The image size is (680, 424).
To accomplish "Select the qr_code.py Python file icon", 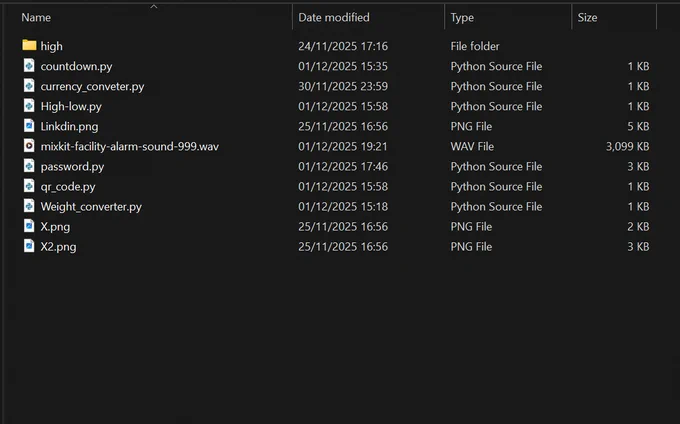I will [x=29, y=186].
